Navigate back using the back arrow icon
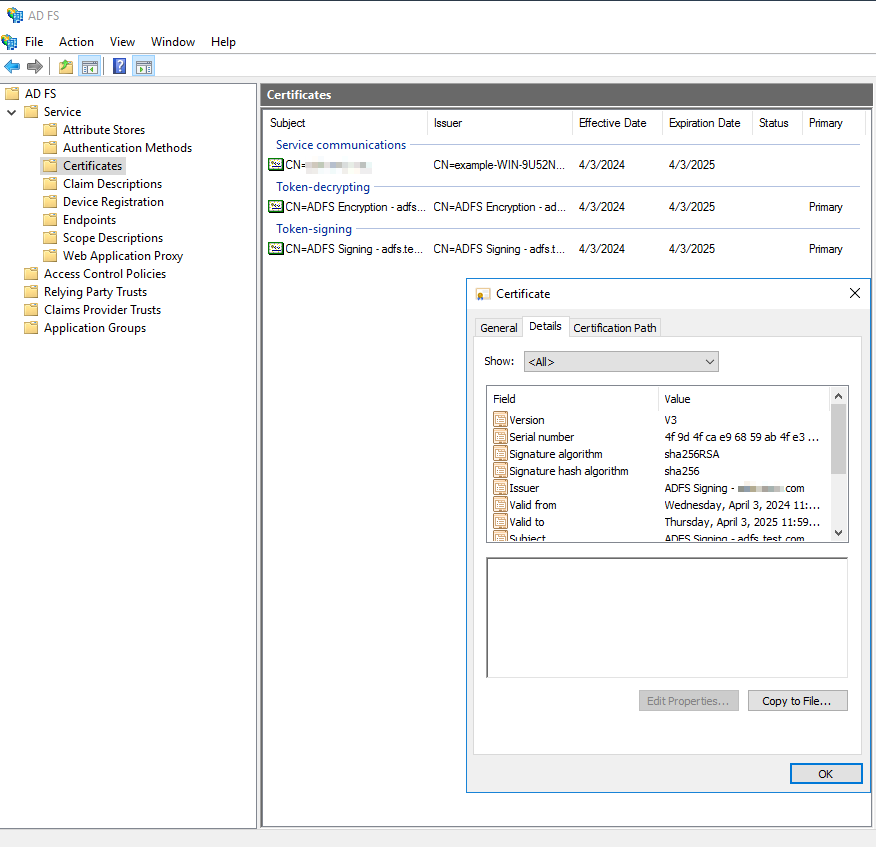This screenshot has width=876, height=847. (x=12, y=66)
